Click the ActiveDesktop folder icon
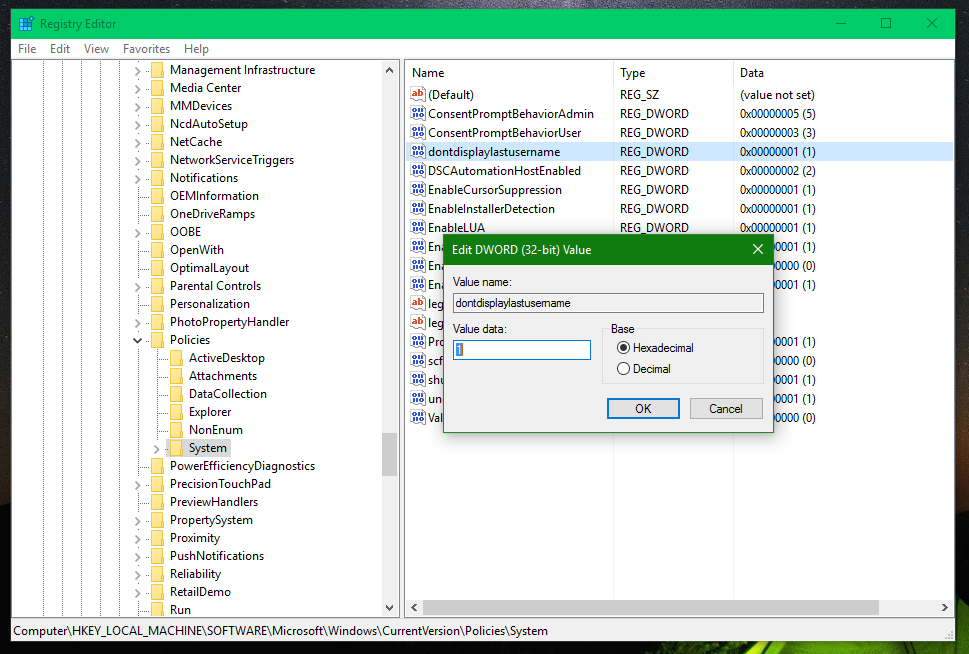The height and width of the screenshot is (654, 969). [177, 358]
